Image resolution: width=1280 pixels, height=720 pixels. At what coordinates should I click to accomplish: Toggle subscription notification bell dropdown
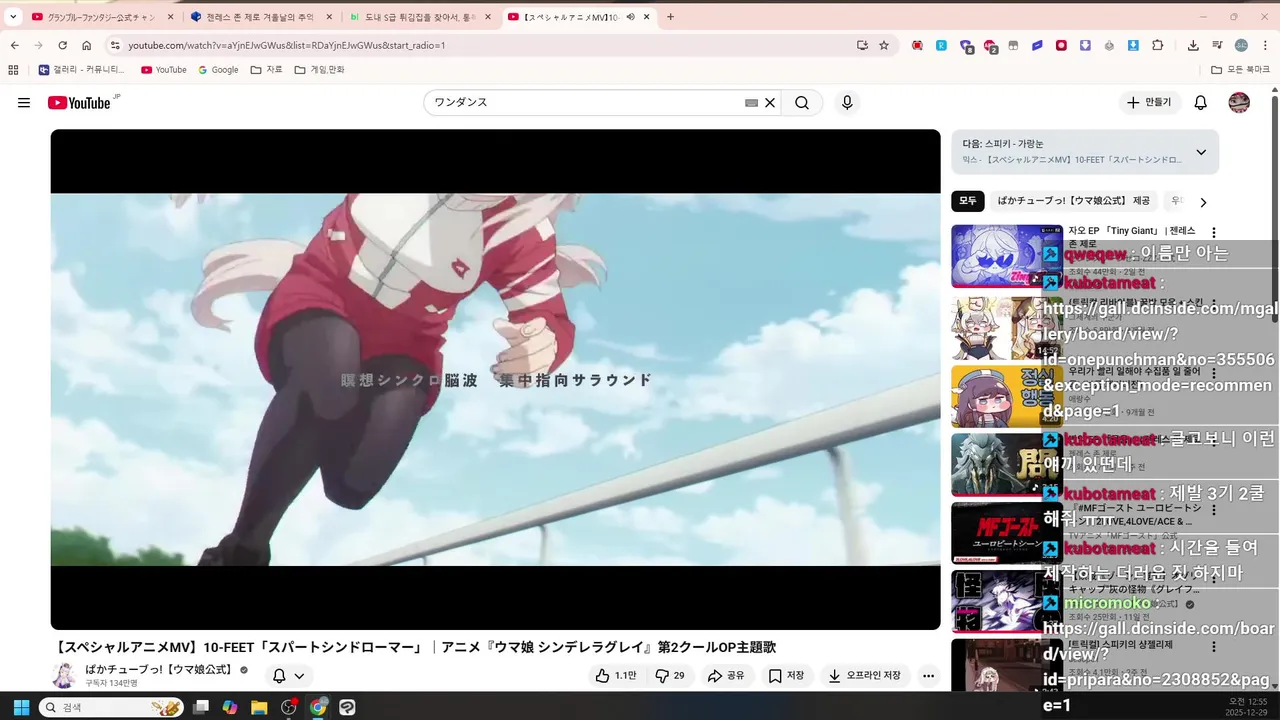[x=289, y=676]
